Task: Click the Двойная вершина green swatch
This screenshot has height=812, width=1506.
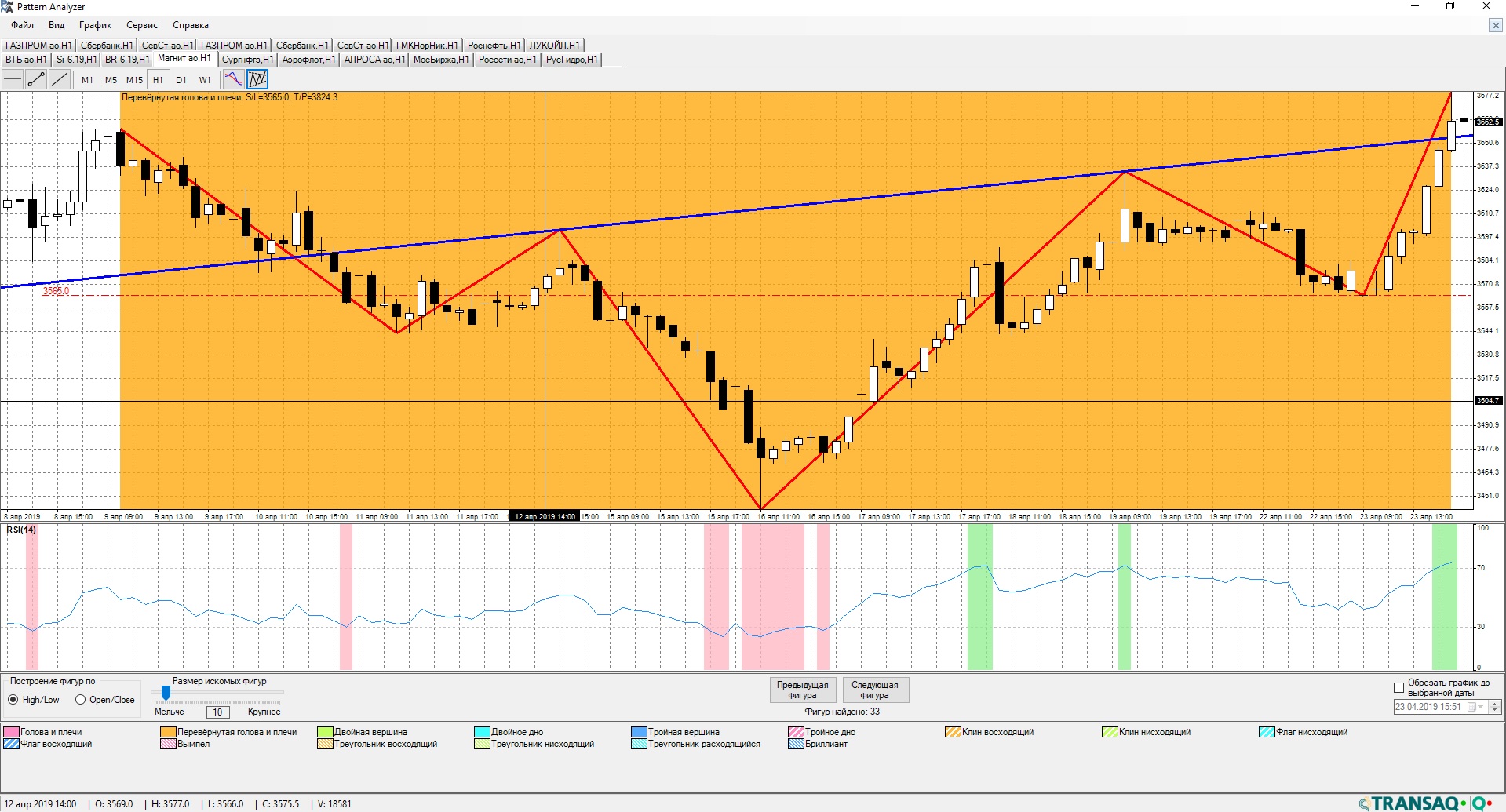Action: coord(325,732)
